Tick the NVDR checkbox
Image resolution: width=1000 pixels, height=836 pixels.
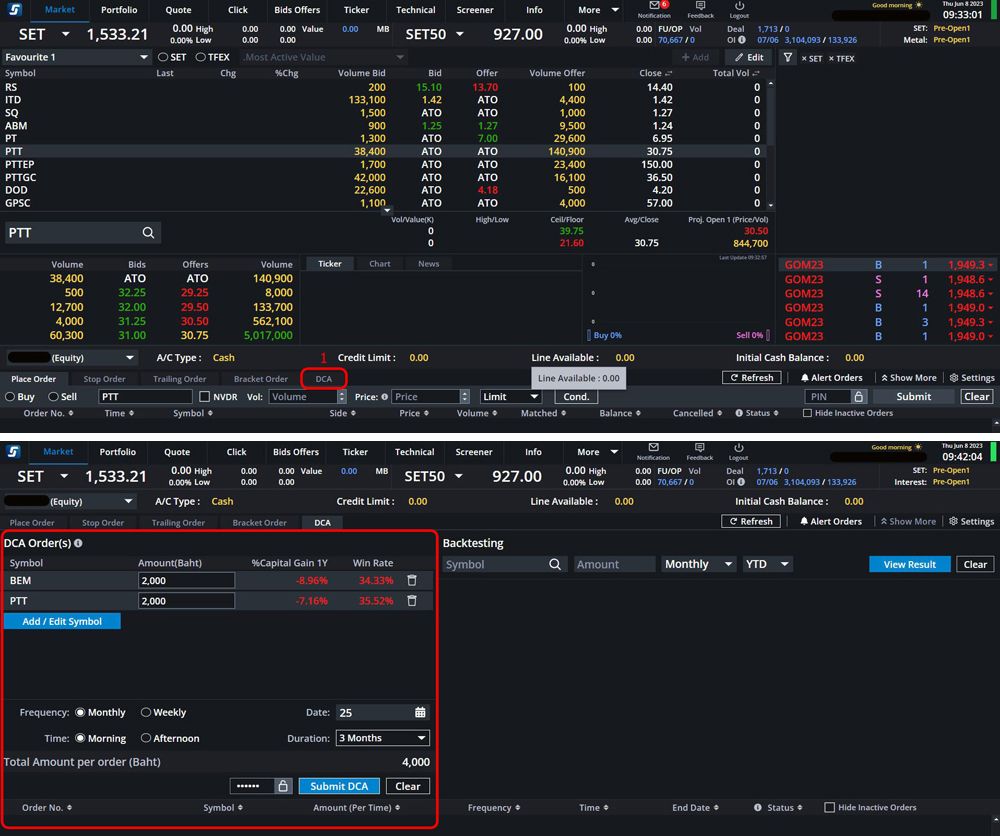point(204,397)
